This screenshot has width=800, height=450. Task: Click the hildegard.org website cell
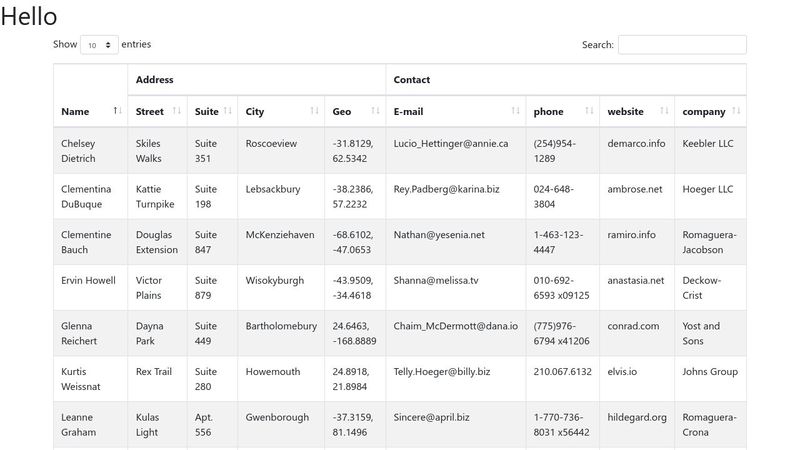tap(637, 418)
